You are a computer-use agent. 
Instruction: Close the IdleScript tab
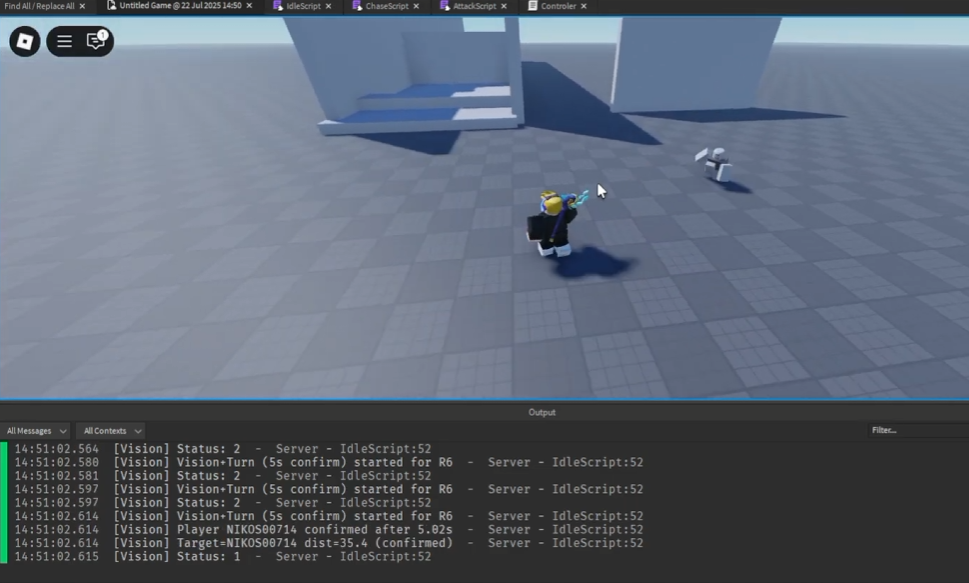click(x=328, y=6)
